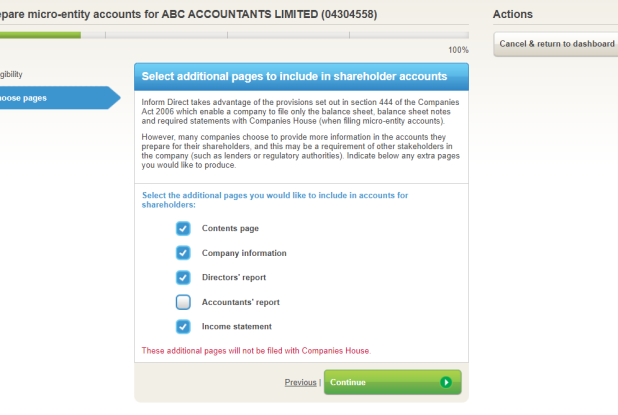
Task: Click the 'Accountants' report' label text
Action: pos(240,302)
